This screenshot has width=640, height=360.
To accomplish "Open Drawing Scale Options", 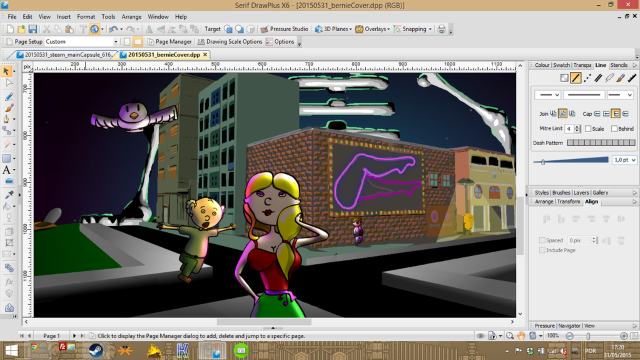I will click(x=230, y=42).
